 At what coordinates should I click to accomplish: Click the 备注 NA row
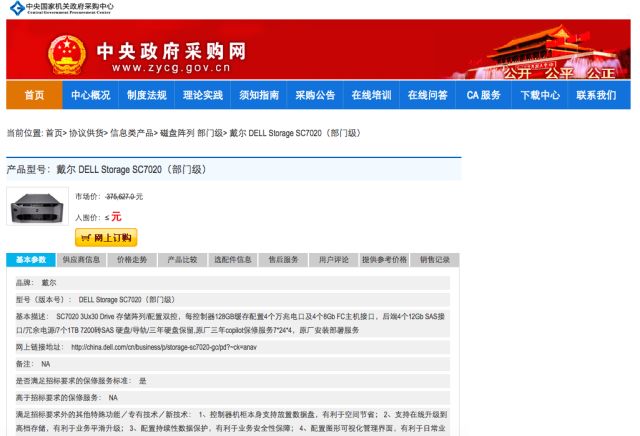(233, 364)
